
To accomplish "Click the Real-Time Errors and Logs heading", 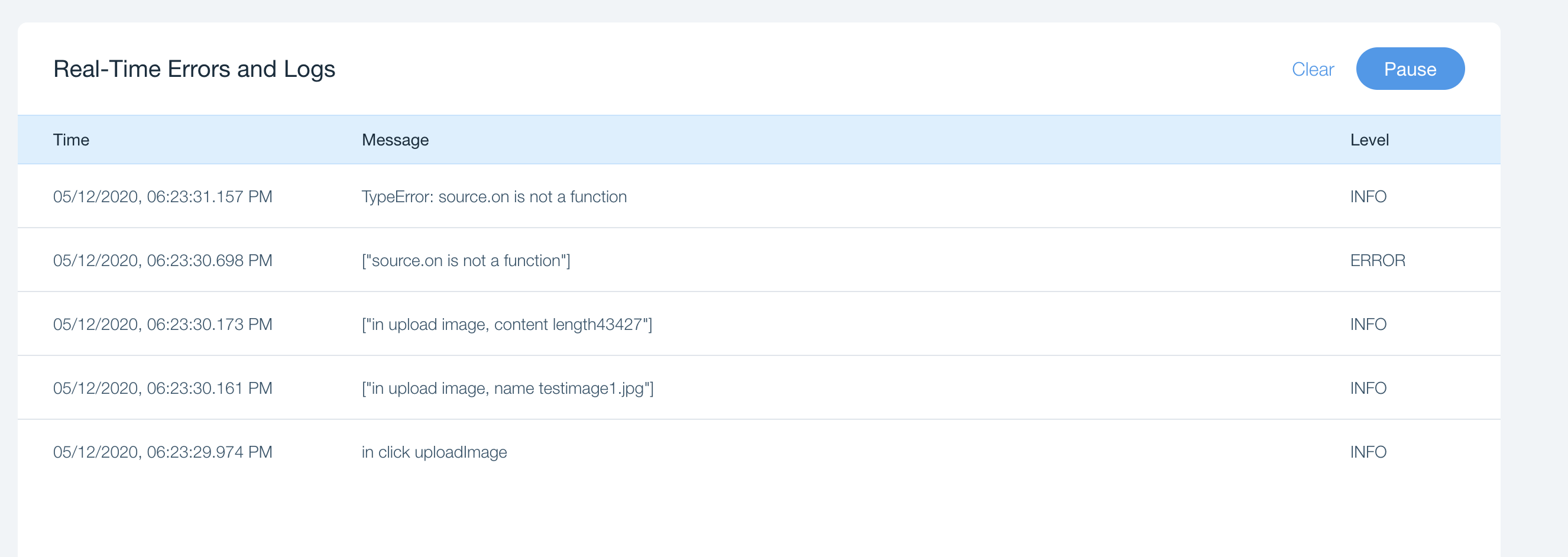I will click(x=194, y=69).
